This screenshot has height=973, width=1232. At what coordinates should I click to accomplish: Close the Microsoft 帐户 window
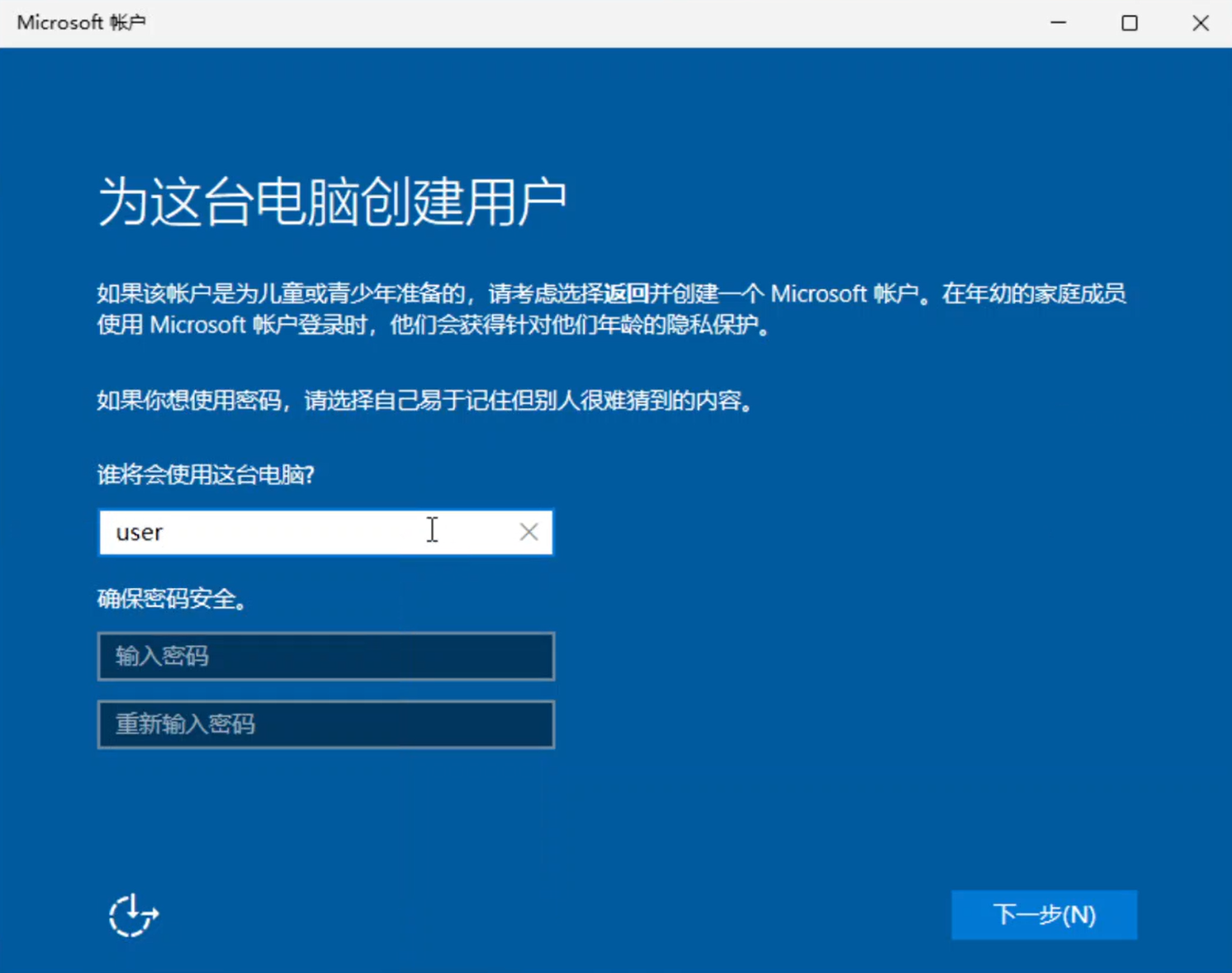(1200, 23)
